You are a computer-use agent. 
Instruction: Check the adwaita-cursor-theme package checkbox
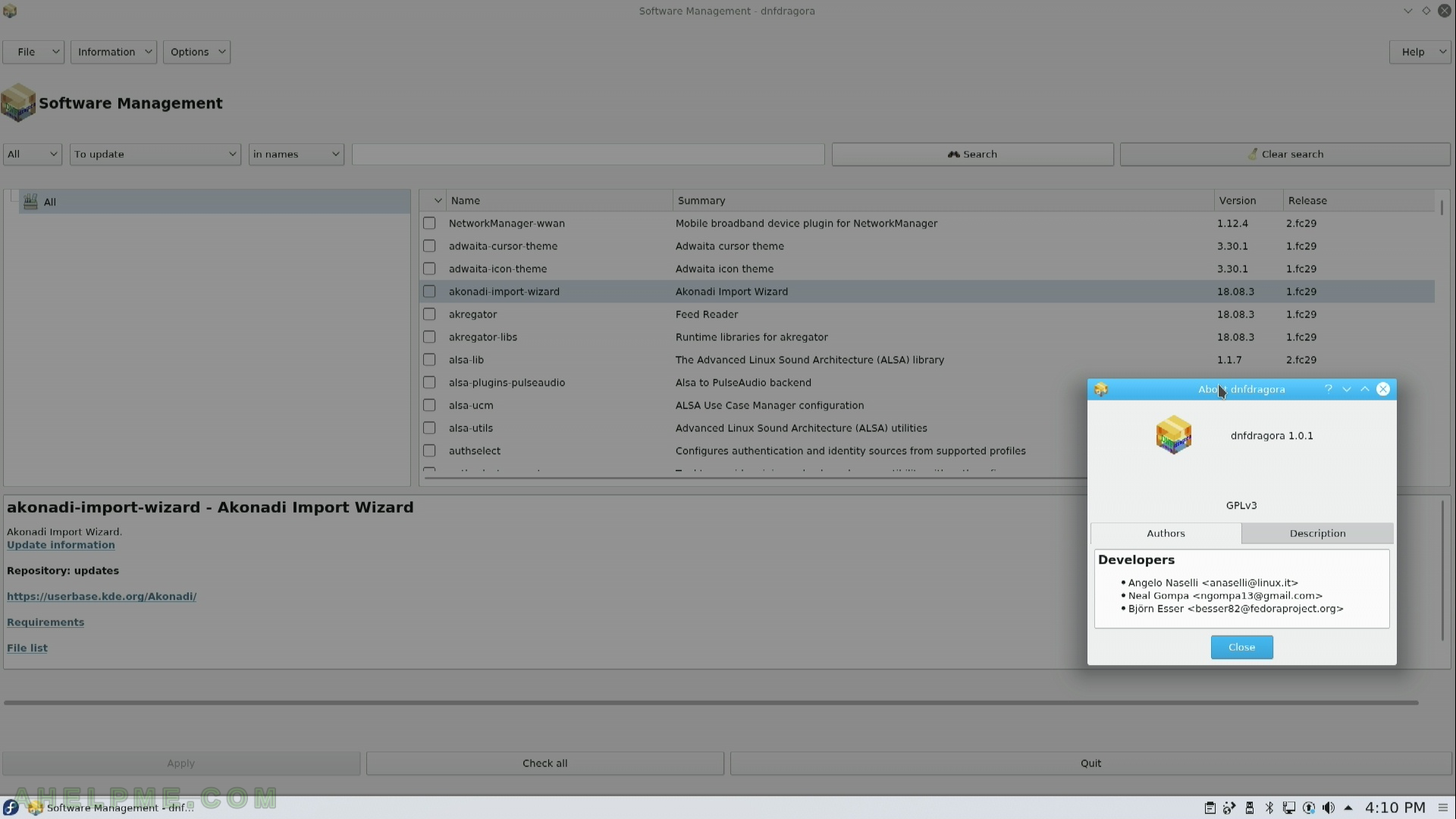click(x=429, y=246)
